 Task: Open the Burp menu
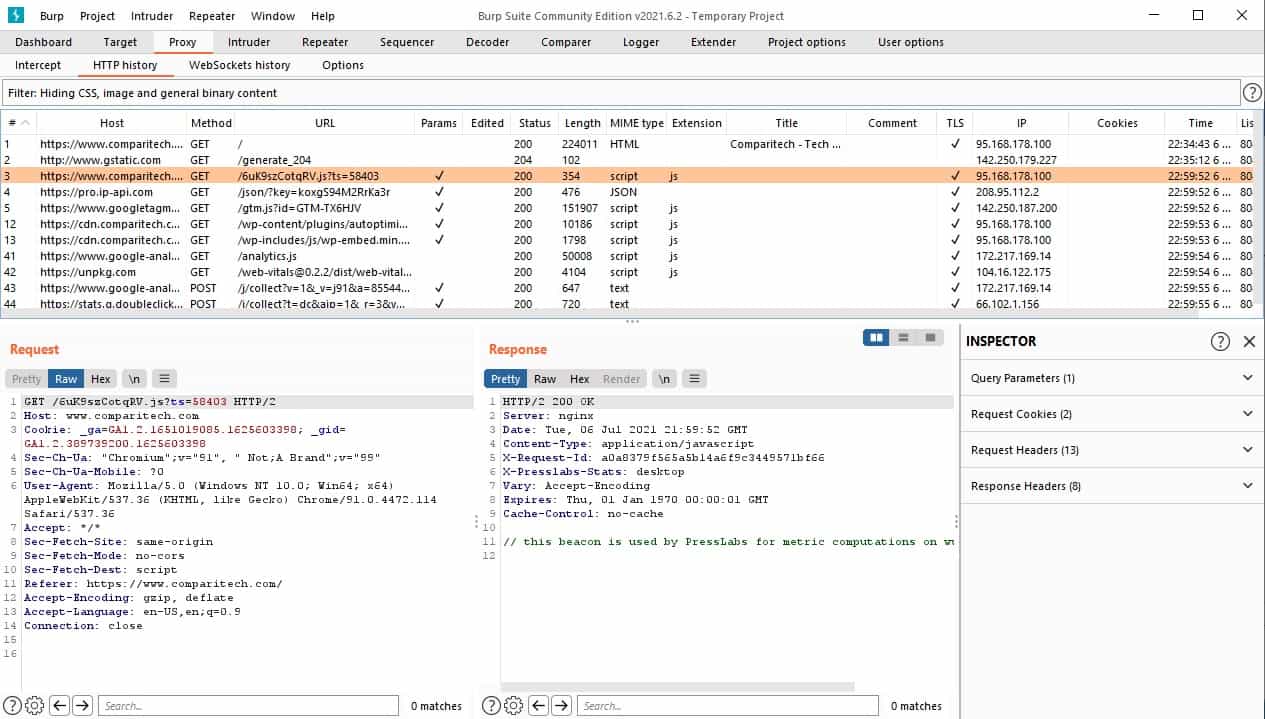[52, 16]
